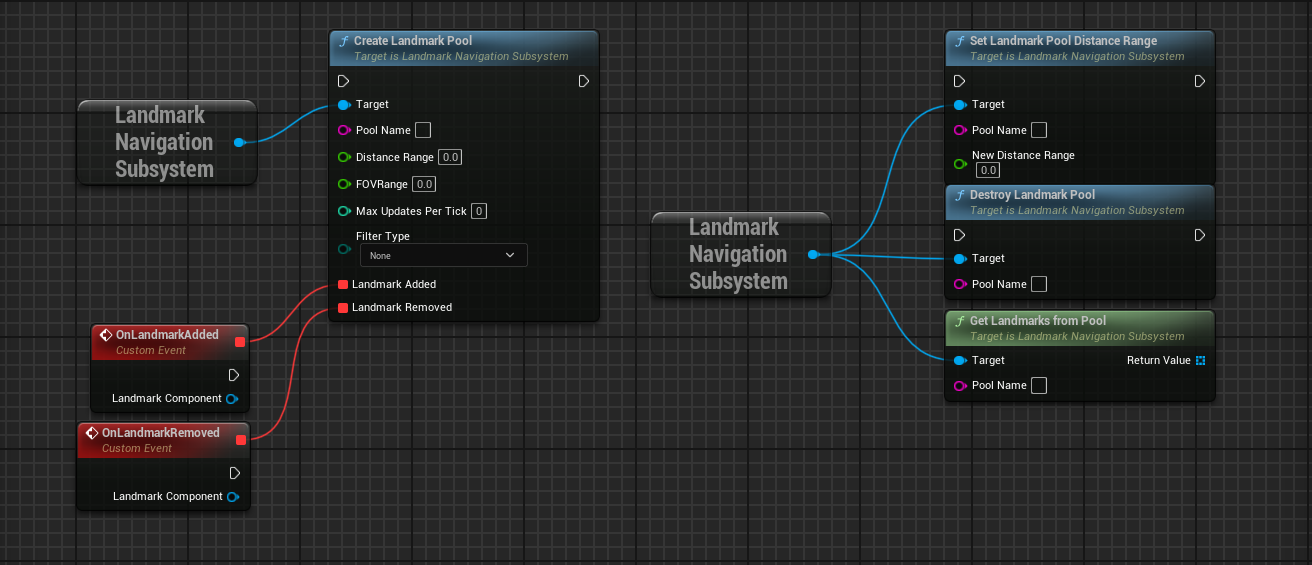
Task: Click Target pin on Create Landmark Pool
Action: tap(344, 104)
